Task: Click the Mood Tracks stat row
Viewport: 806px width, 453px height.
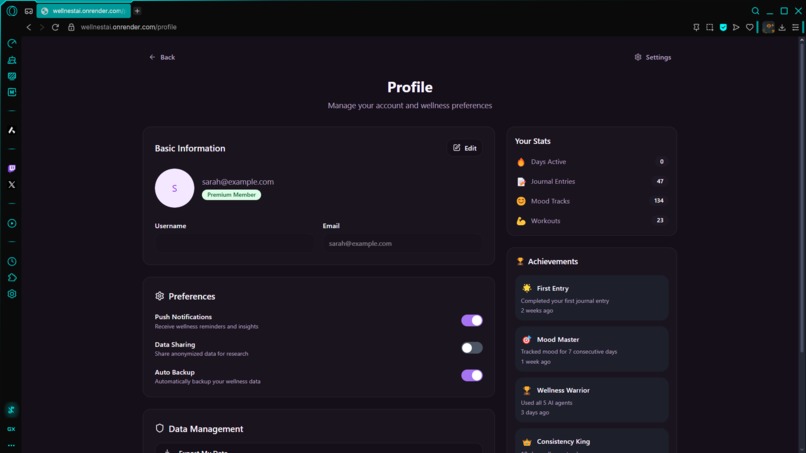Action: (591, 201)
